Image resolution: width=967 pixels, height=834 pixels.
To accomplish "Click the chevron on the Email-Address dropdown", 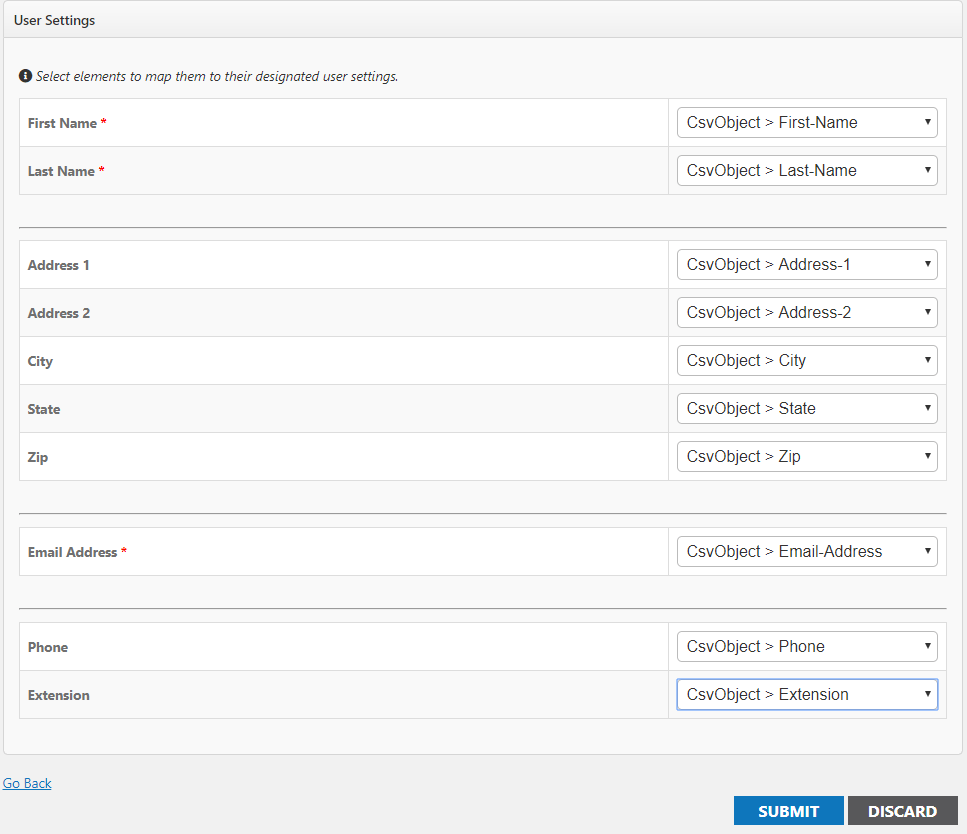I will click(x=925, y=551).
